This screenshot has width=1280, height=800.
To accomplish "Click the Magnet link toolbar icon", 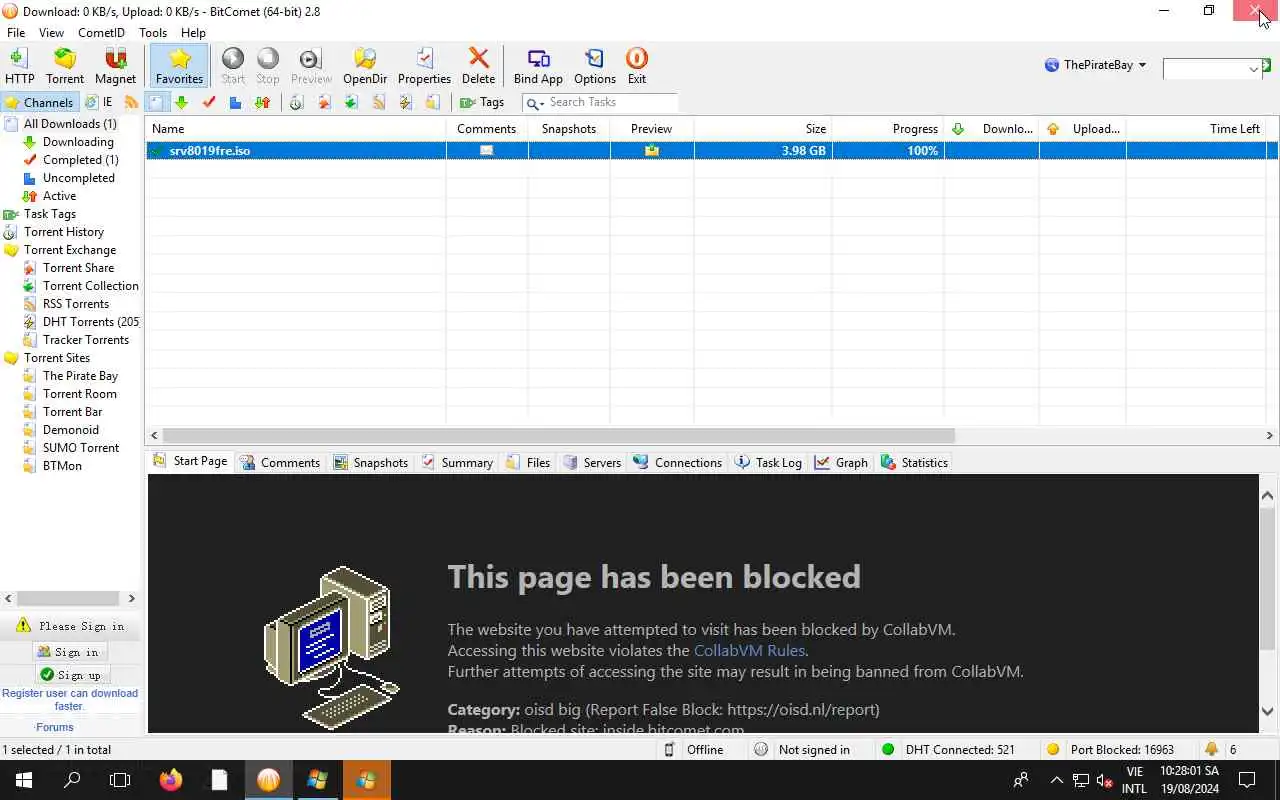I will 115,66.
